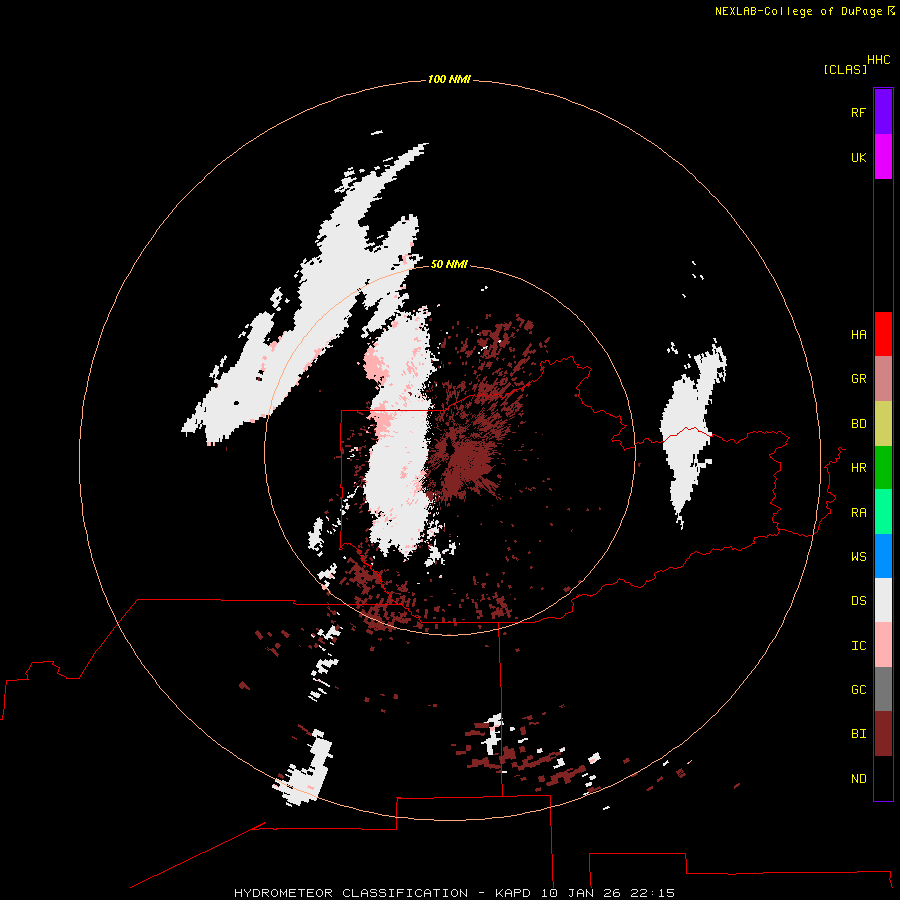Click the BD legend label
This screenshot has width=900, height=900.
coord(858,424)
